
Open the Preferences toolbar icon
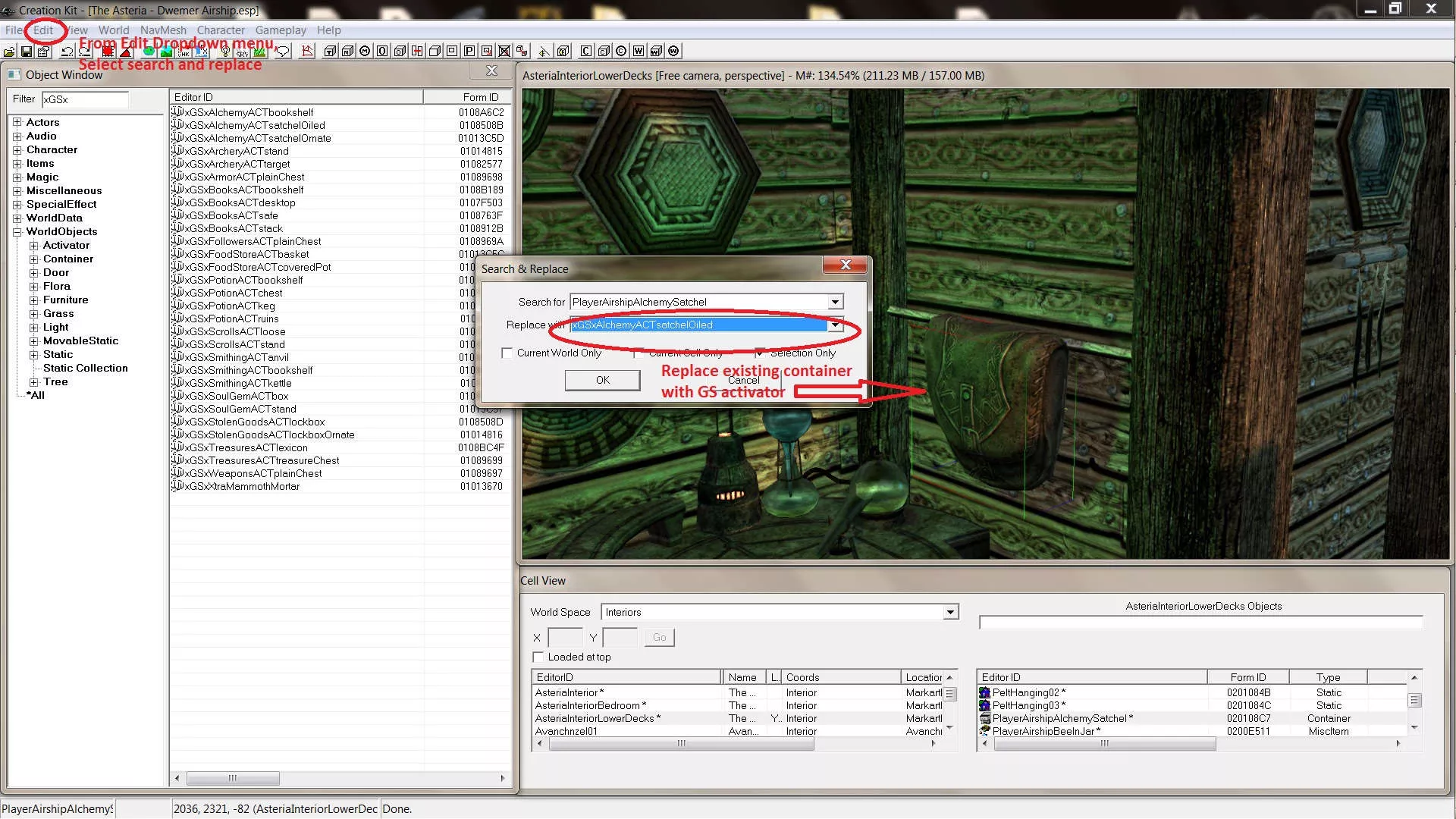(x=43, y=52)
